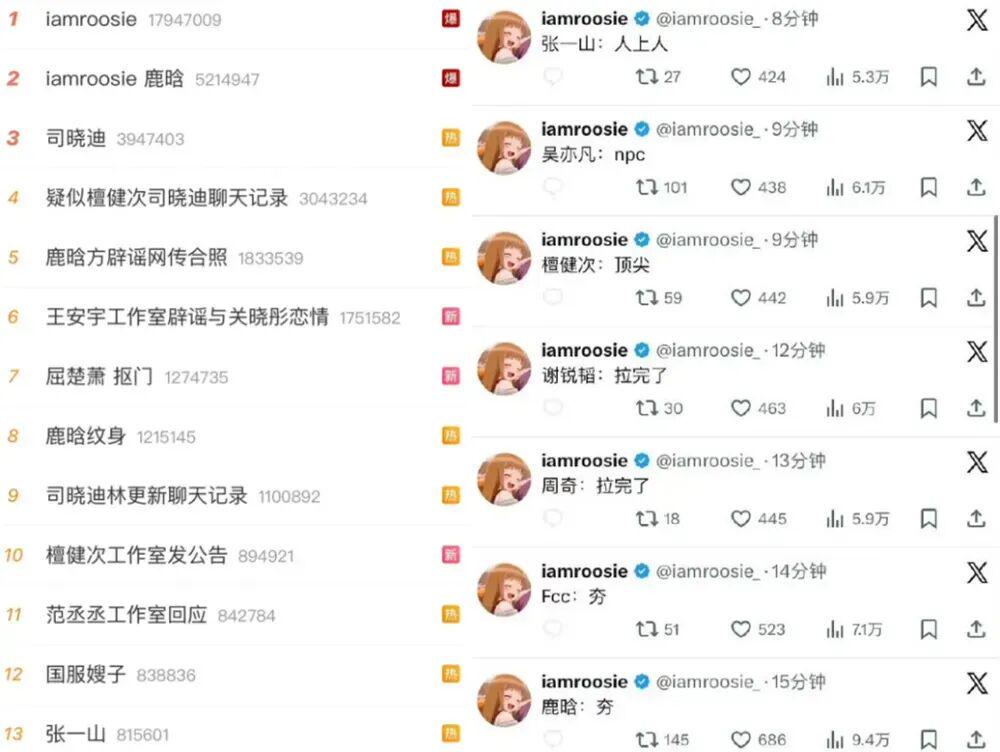Viewport: 1000px width, 752px height.
Task: Open 鹿晗方辟谣网传合照 trending entry
Action: (136, 258)
